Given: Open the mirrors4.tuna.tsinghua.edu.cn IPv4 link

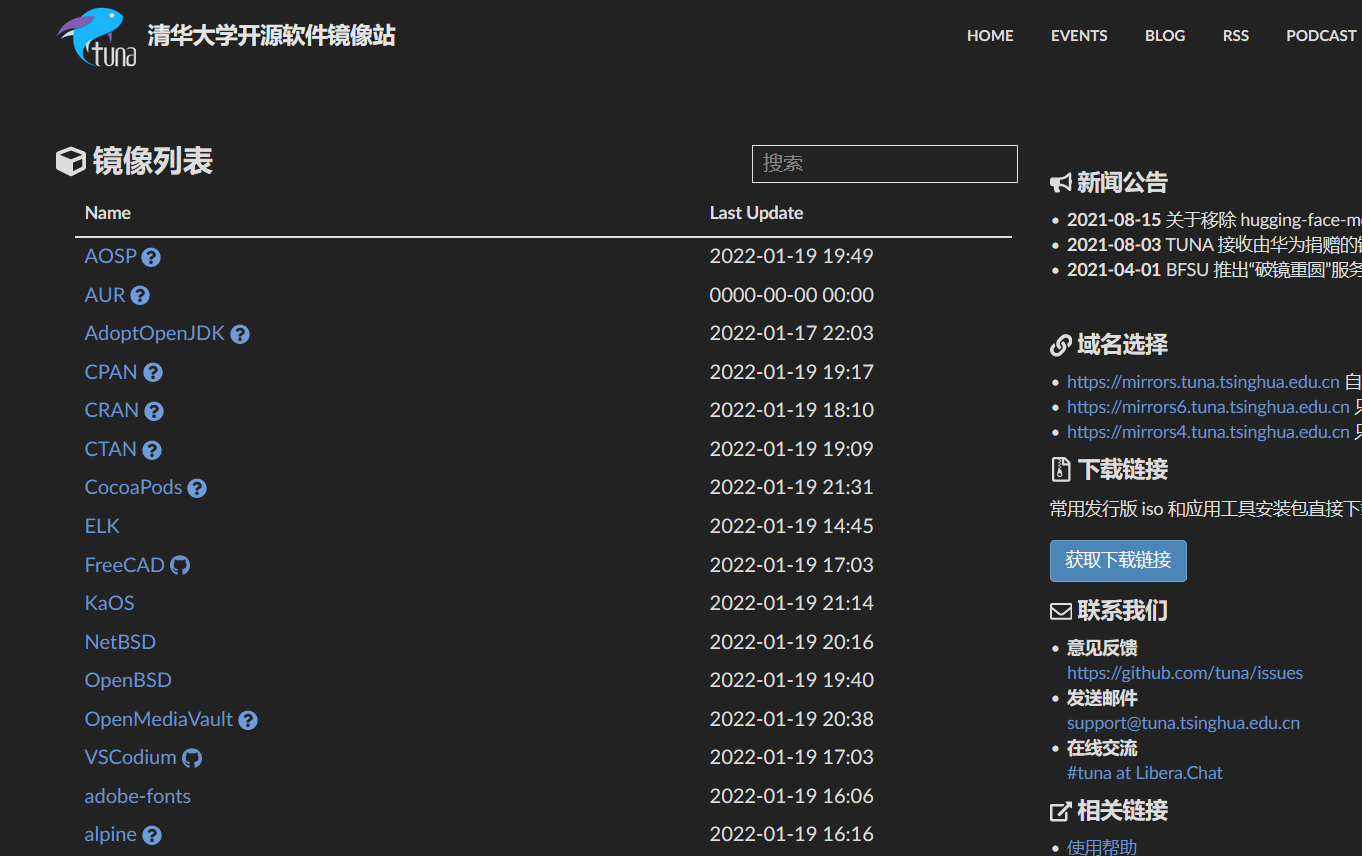Looking at the screenshot, I should point(1208,432).
